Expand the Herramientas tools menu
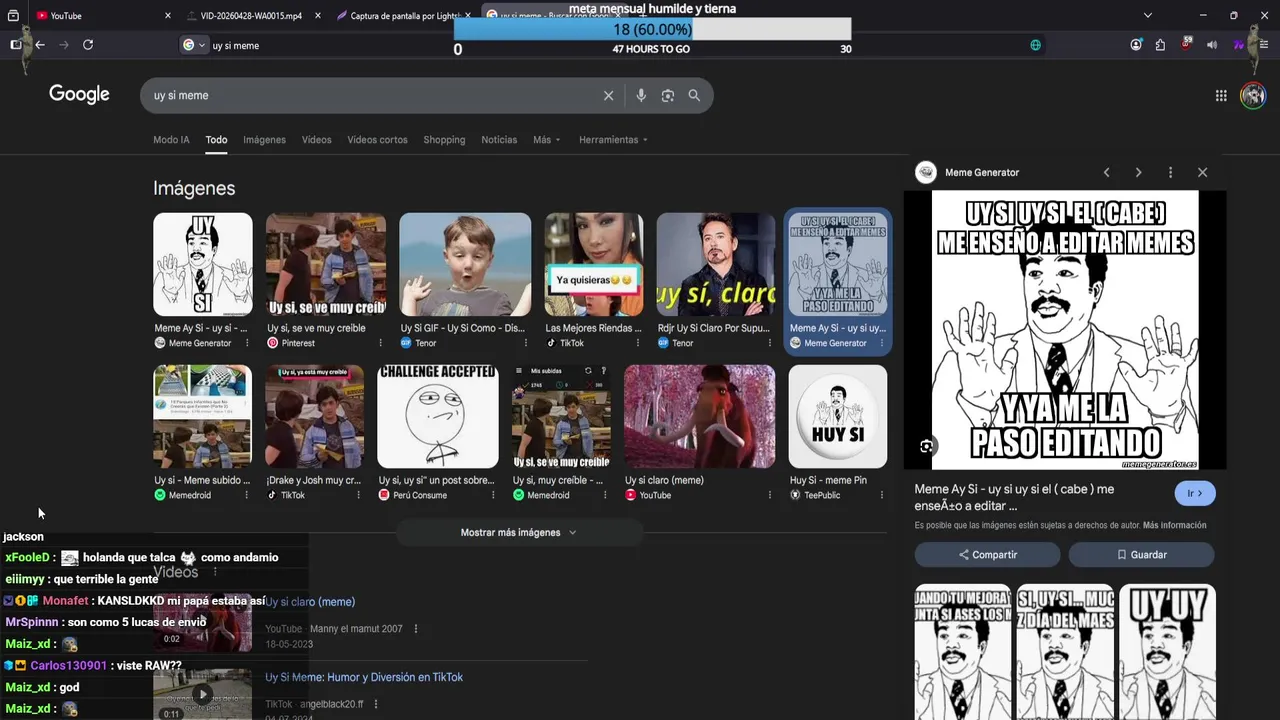Viewport: 1280px width, 720px height. click(x=613, y=140)
